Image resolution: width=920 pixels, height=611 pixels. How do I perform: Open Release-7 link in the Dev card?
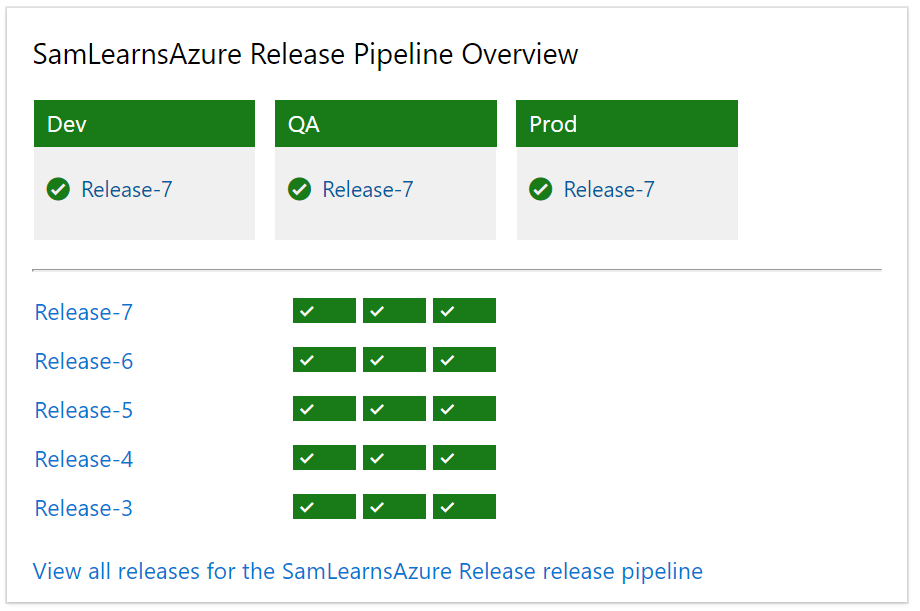(127, 189)
